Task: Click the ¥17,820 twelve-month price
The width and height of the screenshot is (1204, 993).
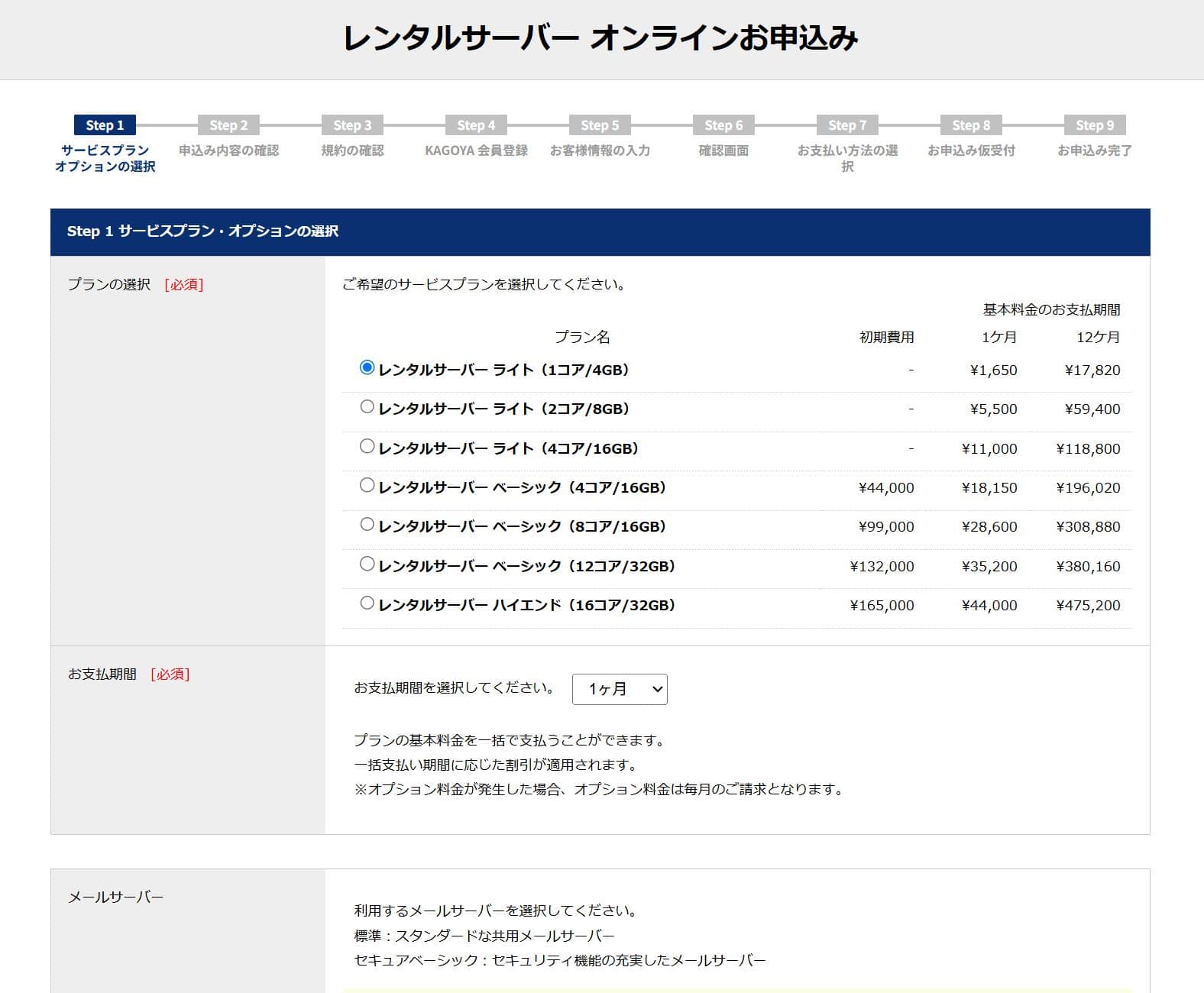Action: tap(1092, 370)
